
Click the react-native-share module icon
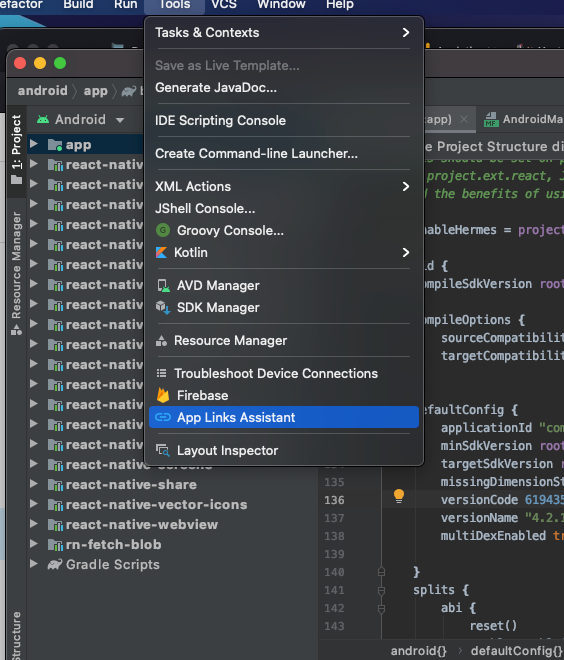click(x=55, y=484)
